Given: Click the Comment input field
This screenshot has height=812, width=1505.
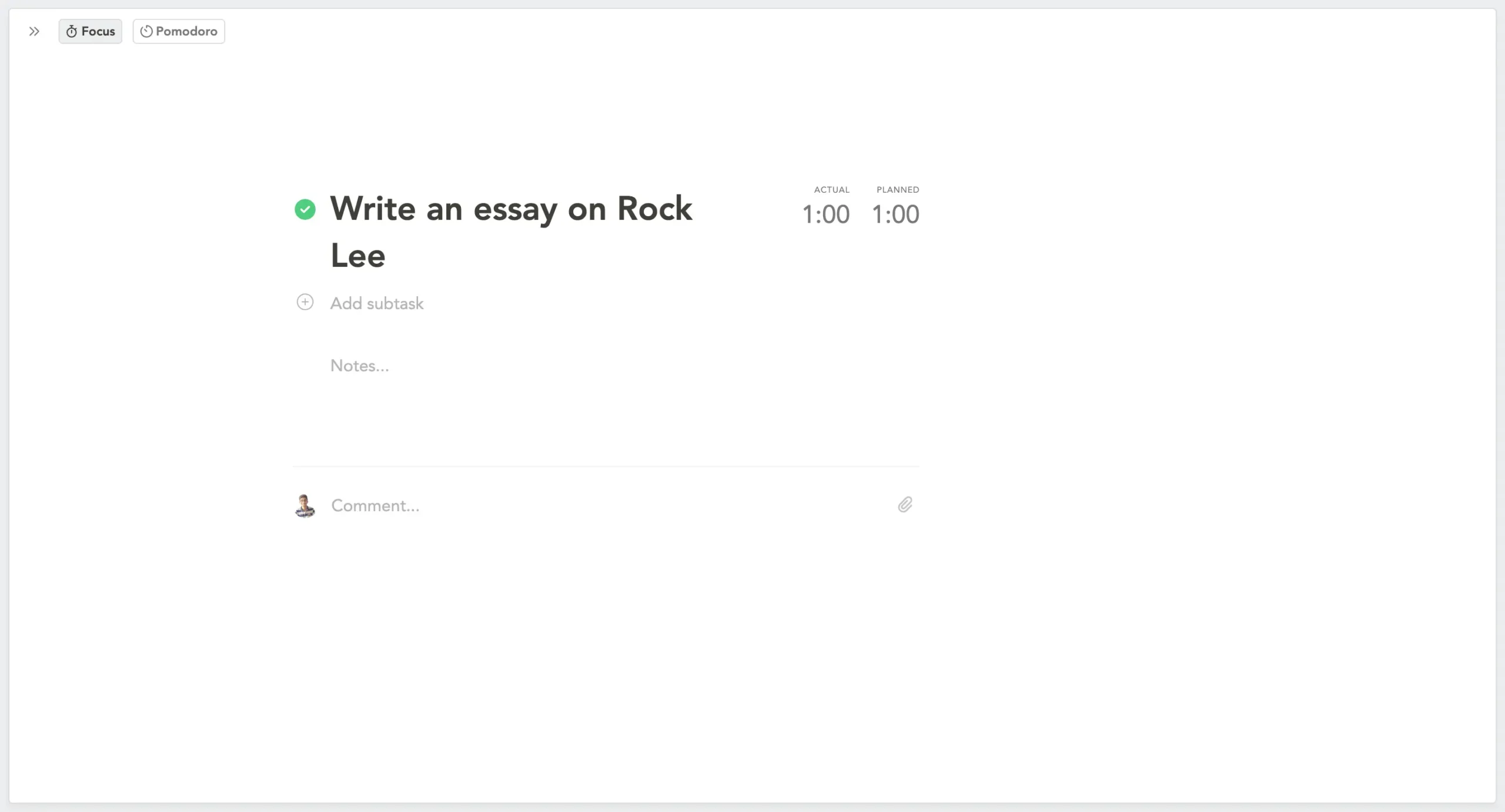Looking at the screenshot, I should coord(375,505).
